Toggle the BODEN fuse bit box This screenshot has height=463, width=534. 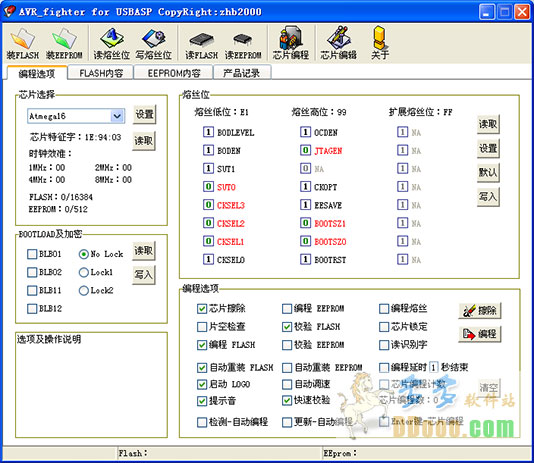pyautogui.click(x=208, y=150)
